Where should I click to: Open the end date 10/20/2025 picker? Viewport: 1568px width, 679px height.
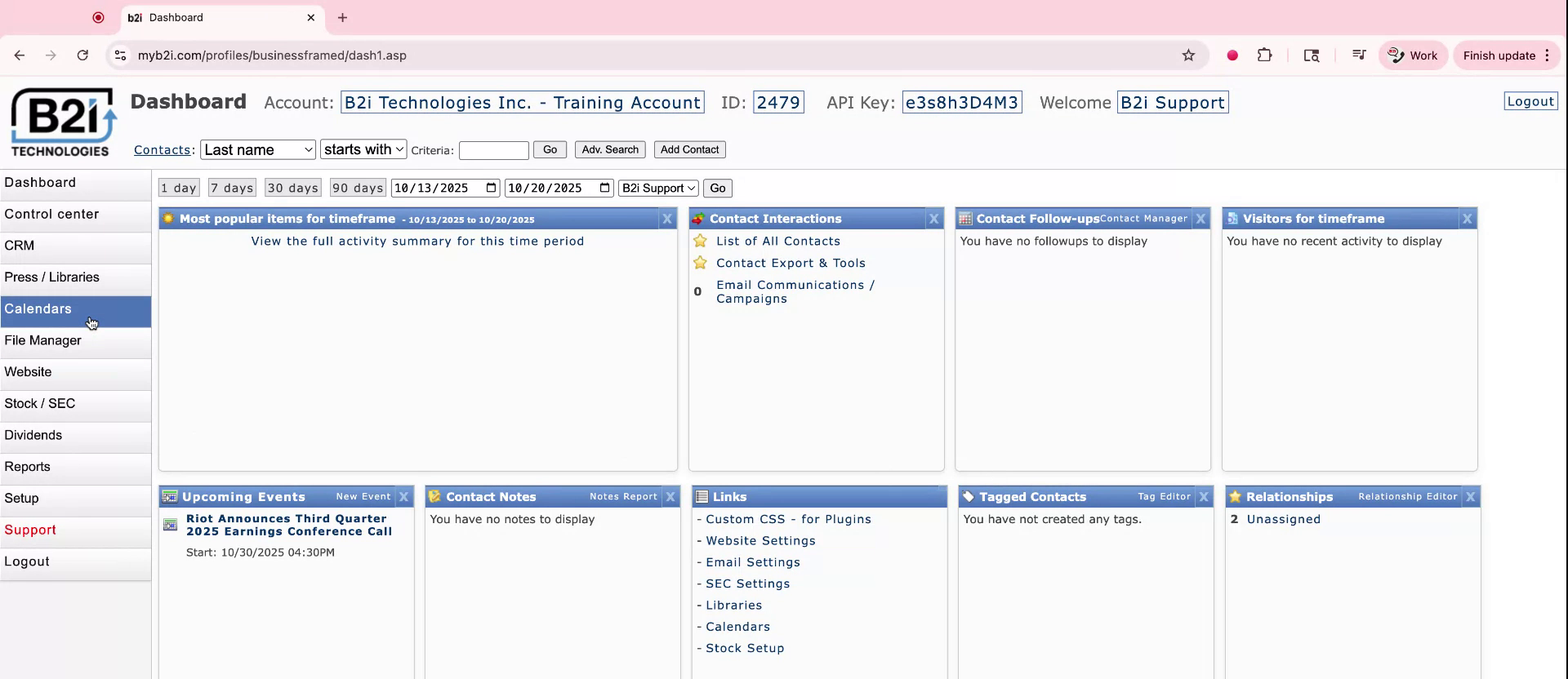605,188
